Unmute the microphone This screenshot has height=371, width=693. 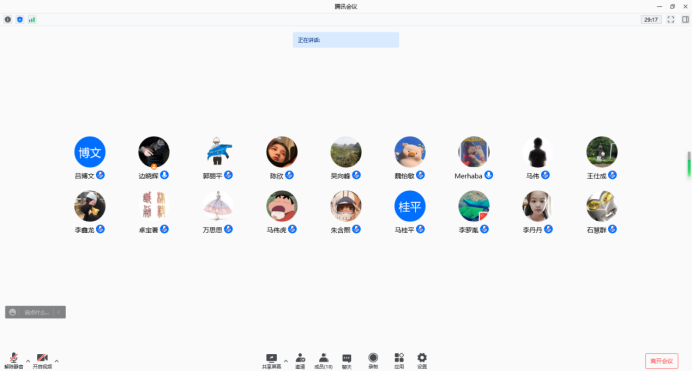pyautogui.click(x=14, y=361)
